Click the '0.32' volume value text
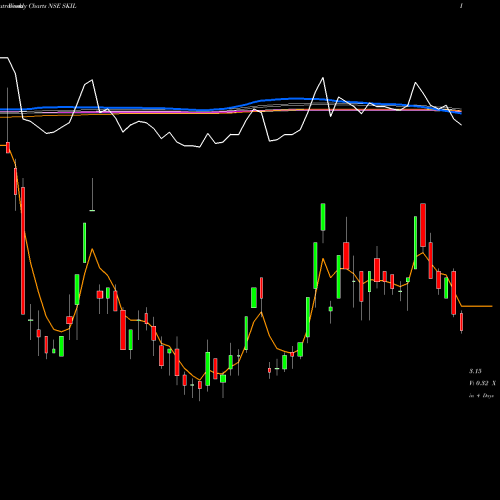 point(482,383)
